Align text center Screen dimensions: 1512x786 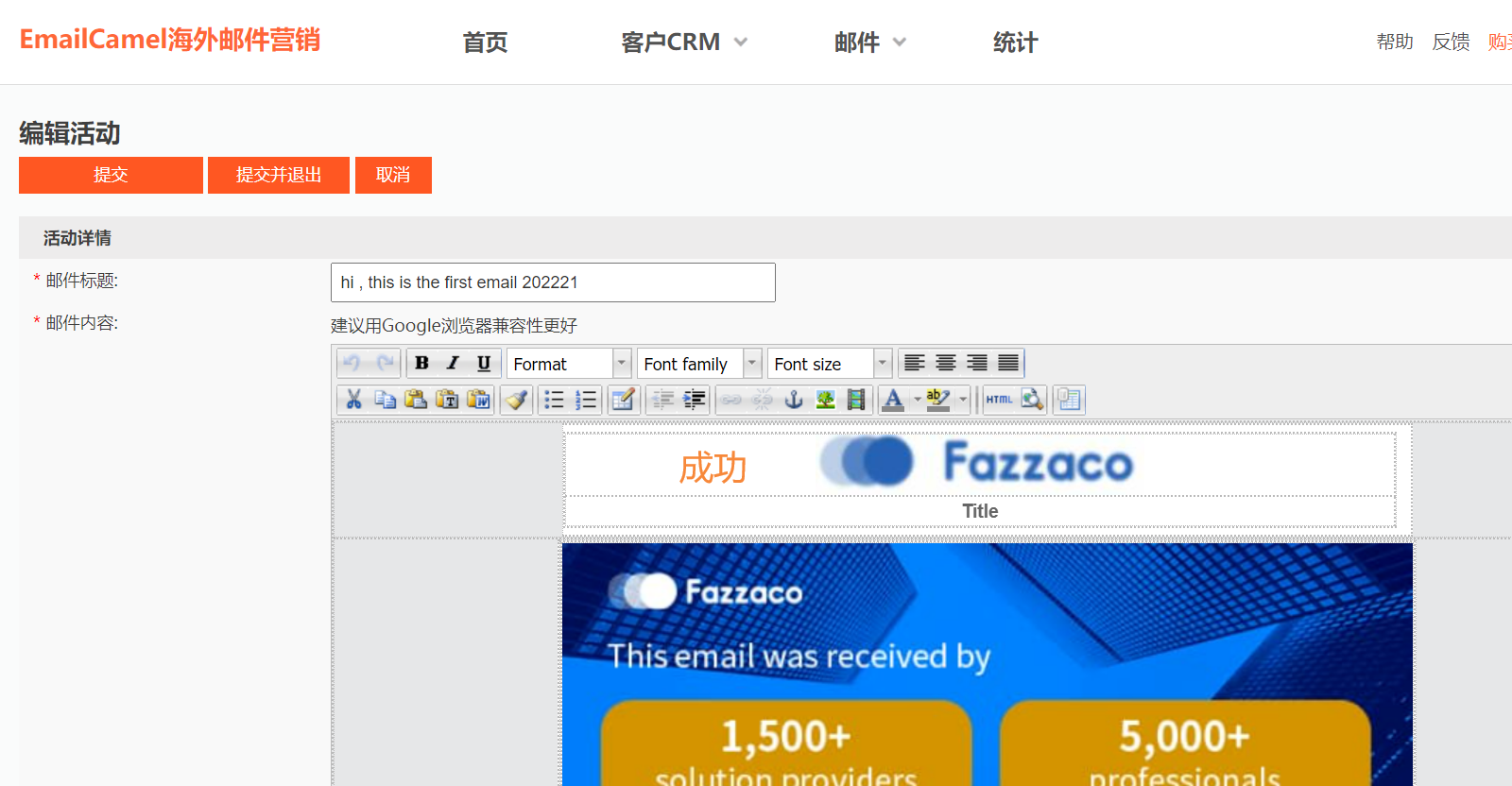[x=945, y=364]
